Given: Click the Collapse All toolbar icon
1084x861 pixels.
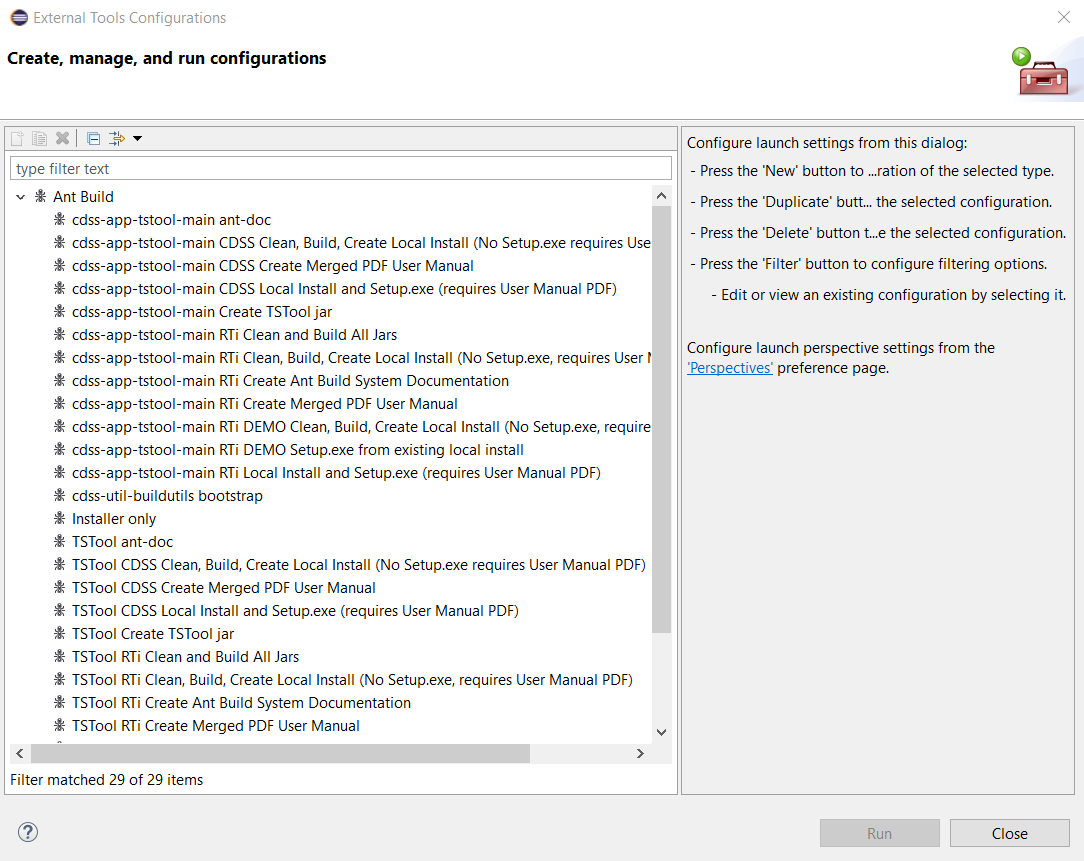Looking at the screenshot, I should (93, 139).
